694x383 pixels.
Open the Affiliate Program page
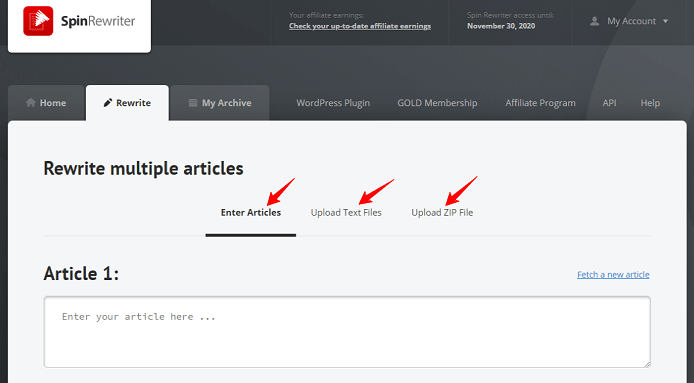[540, 103]
